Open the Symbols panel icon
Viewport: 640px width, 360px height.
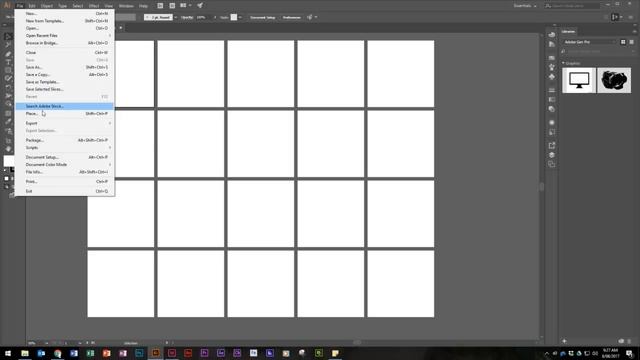click(552, 77)
